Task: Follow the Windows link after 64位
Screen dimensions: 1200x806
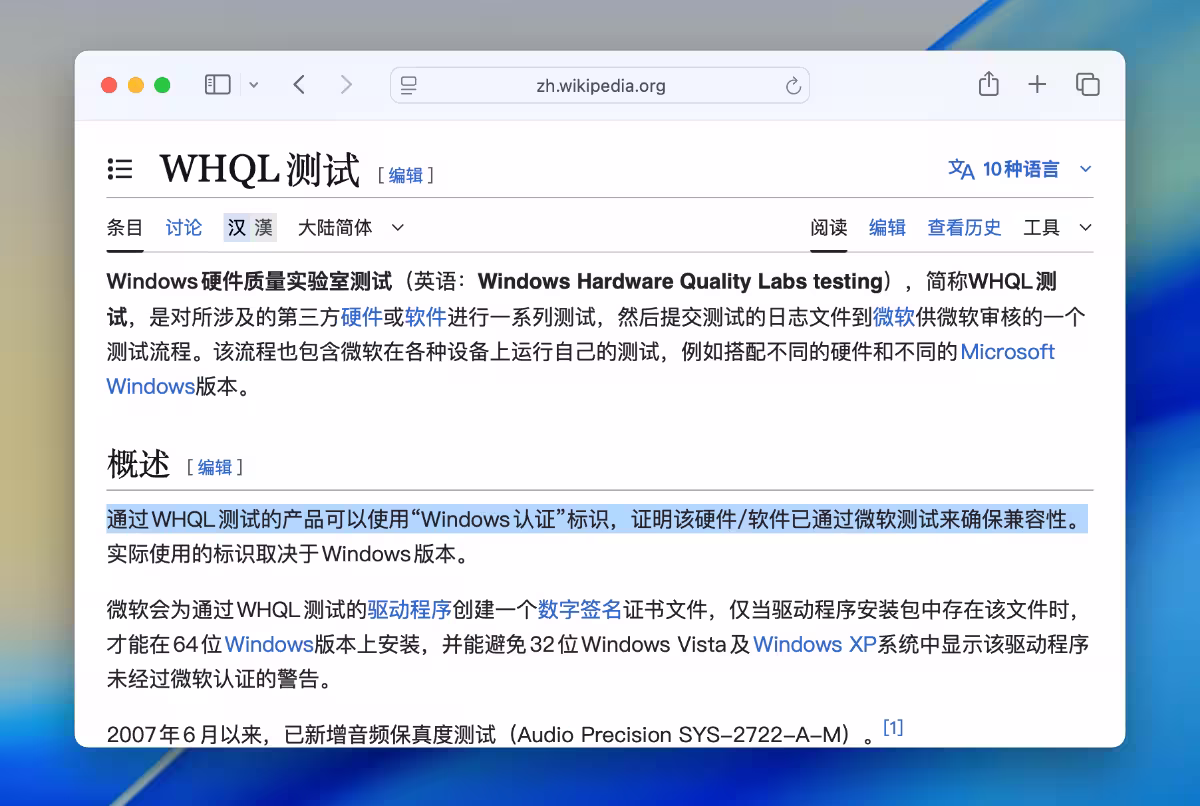Action: [269, 644]
